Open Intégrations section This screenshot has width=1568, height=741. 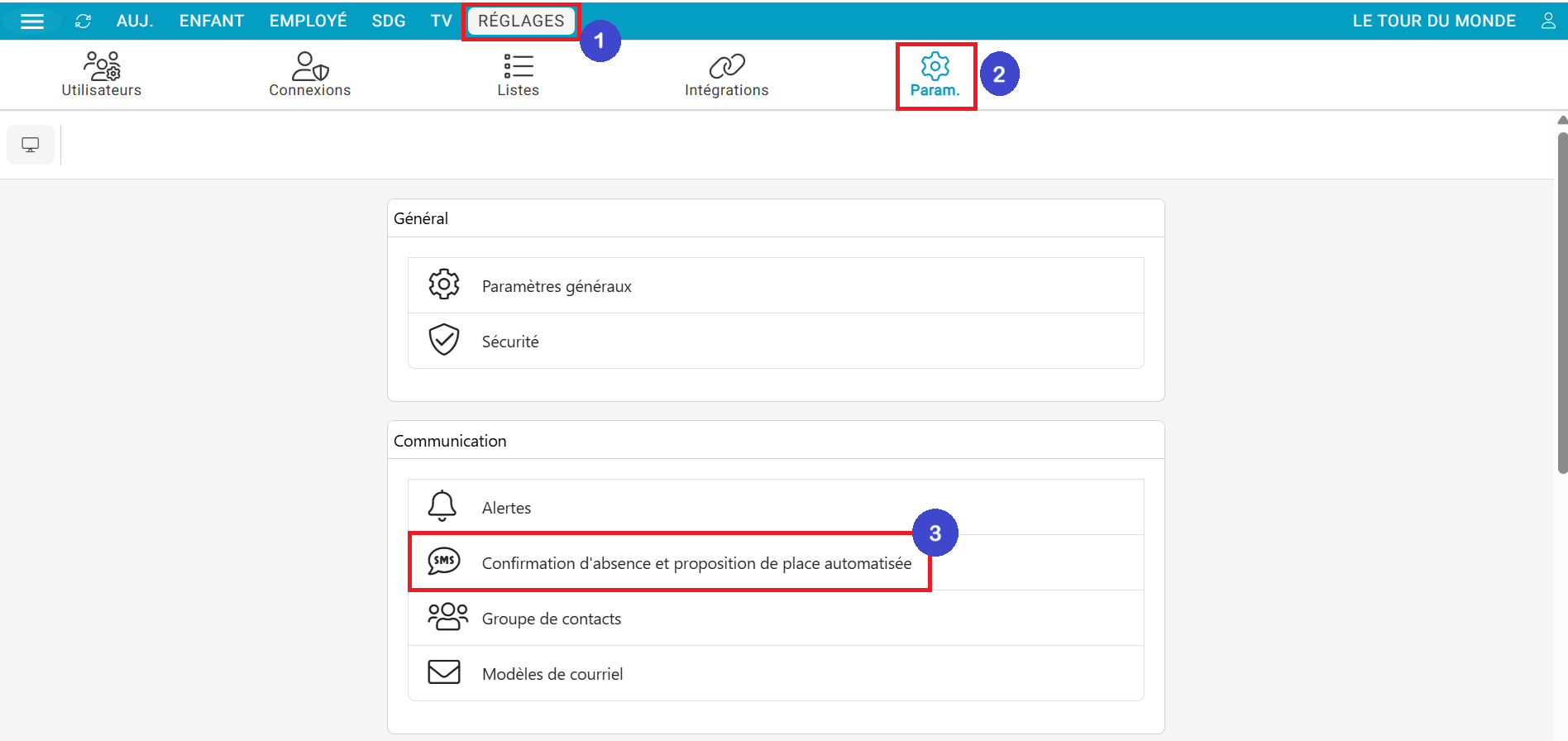727,74
